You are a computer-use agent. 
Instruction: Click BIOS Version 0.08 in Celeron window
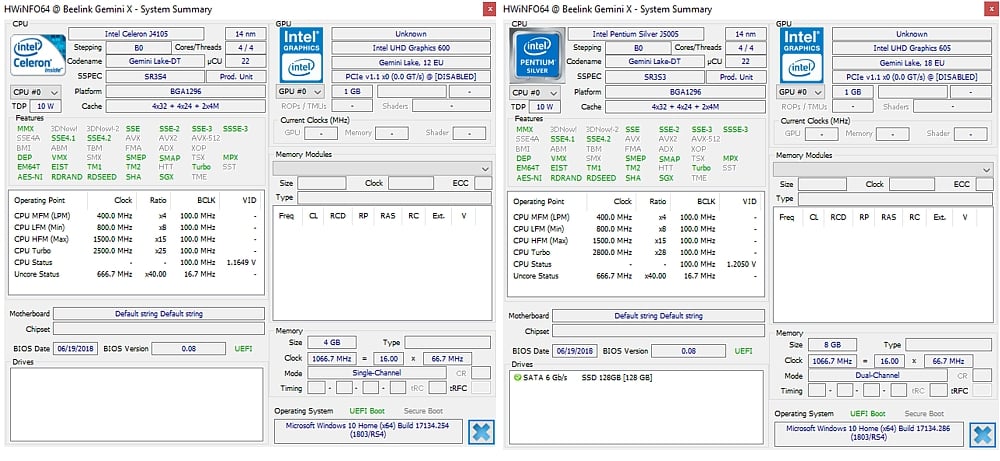(189, 349)
